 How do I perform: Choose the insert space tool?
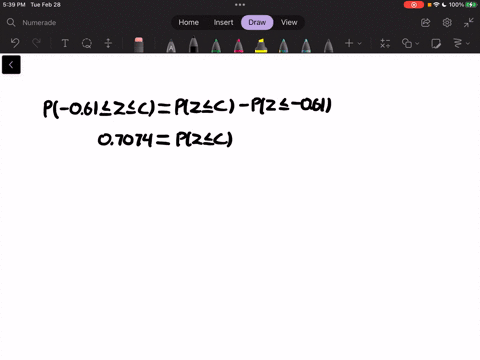click(108, 43)
